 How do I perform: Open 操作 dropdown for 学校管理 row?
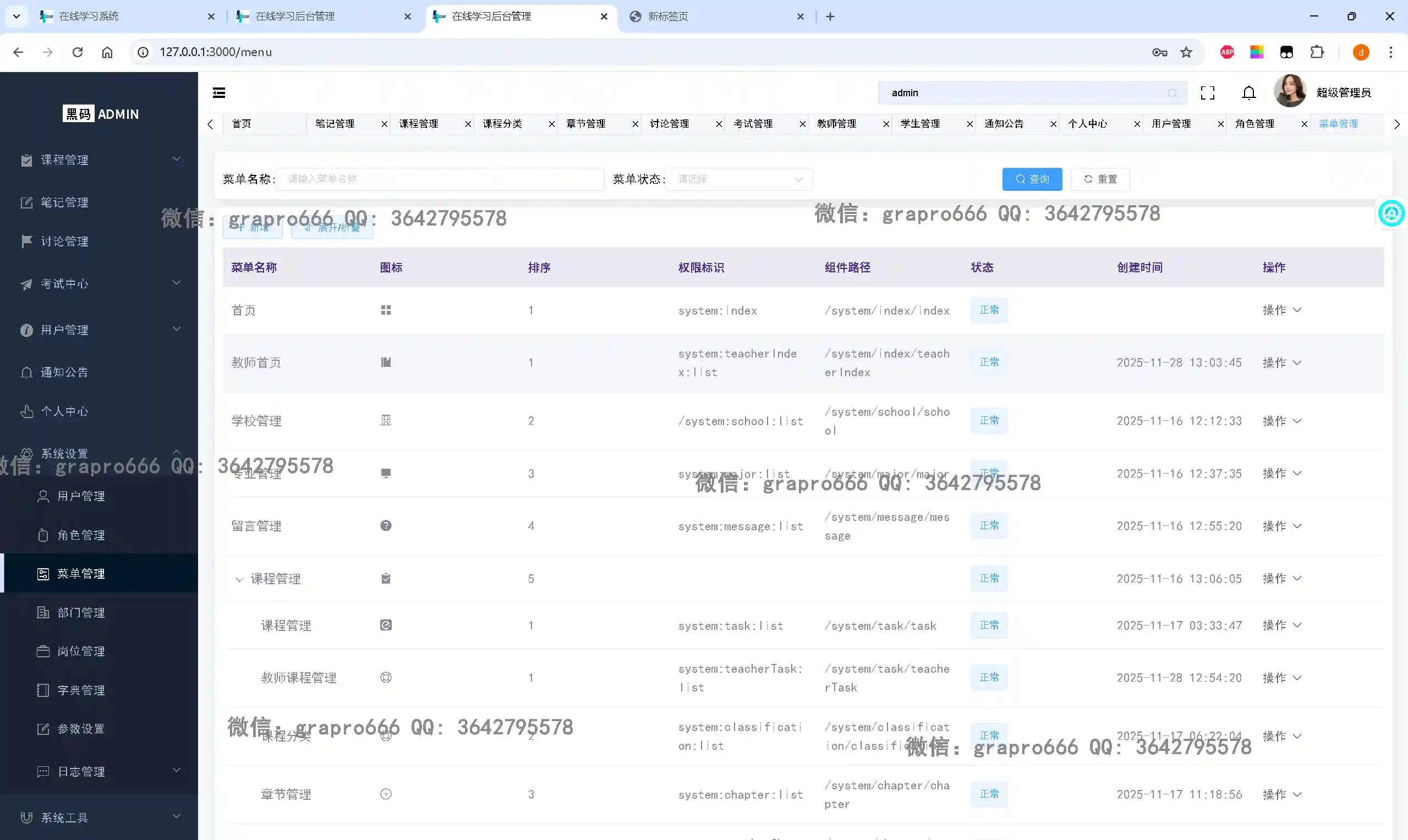(x=1282, y=421)
